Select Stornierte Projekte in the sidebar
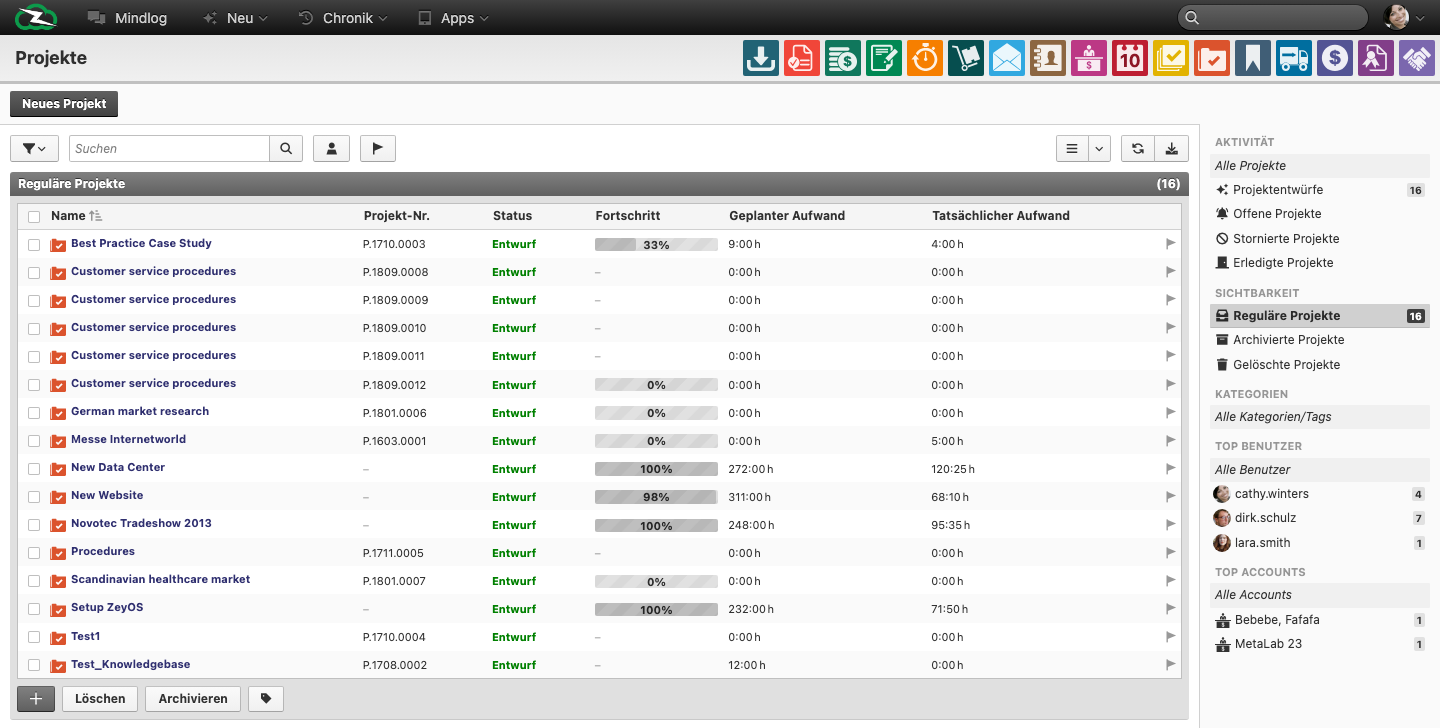This screenshot has height=728, width=1440. pyautogui.click(x=1320, y=239)
